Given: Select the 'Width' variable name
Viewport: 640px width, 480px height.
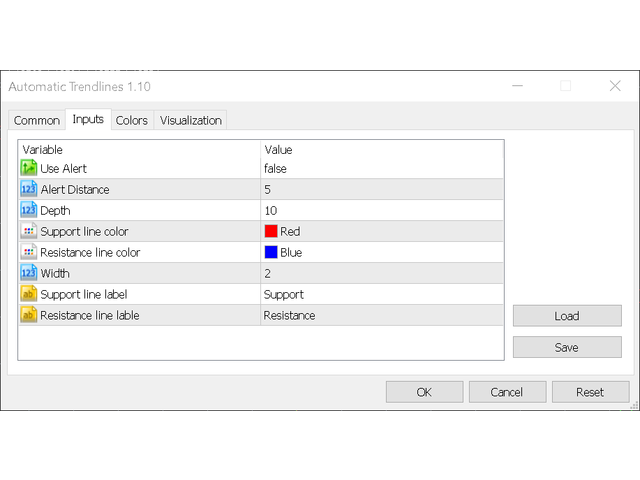Looking at the screenshot, I should tap(55, 273).
